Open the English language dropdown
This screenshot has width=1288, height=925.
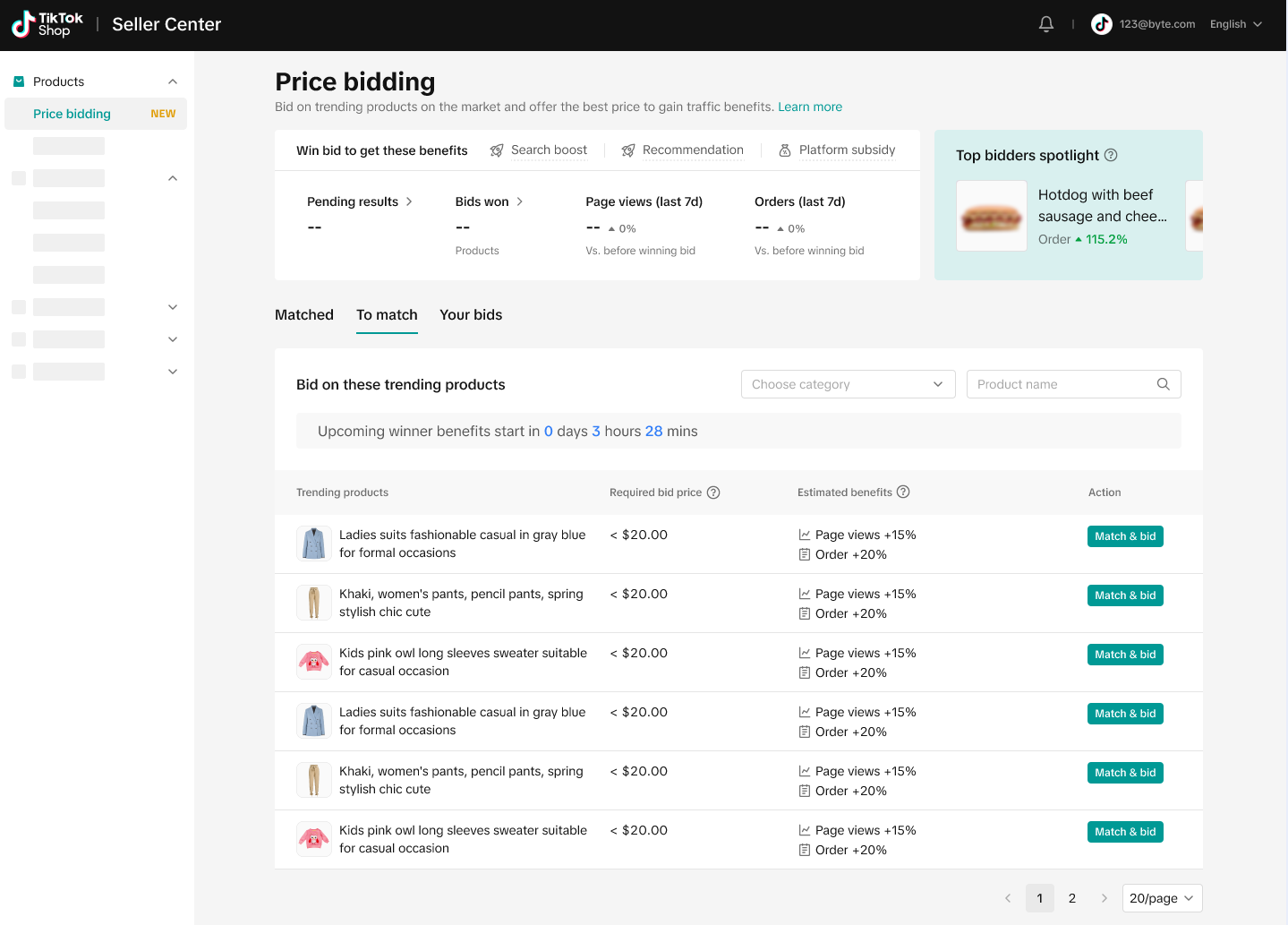click(1235, 24)
